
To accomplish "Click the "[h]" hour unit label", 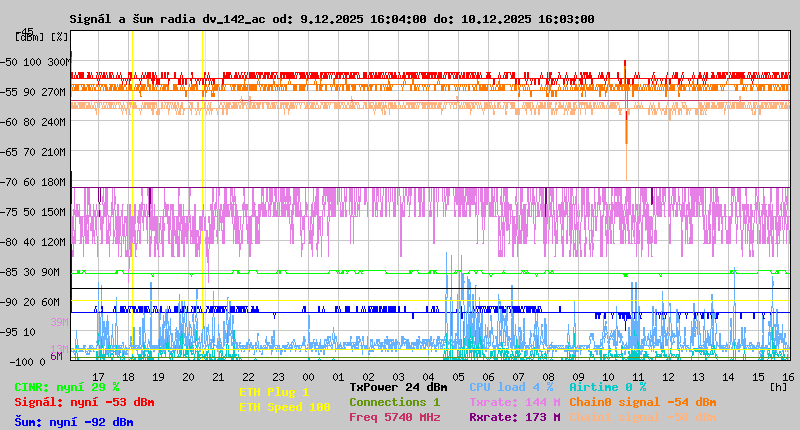I will tap(778, 387).
